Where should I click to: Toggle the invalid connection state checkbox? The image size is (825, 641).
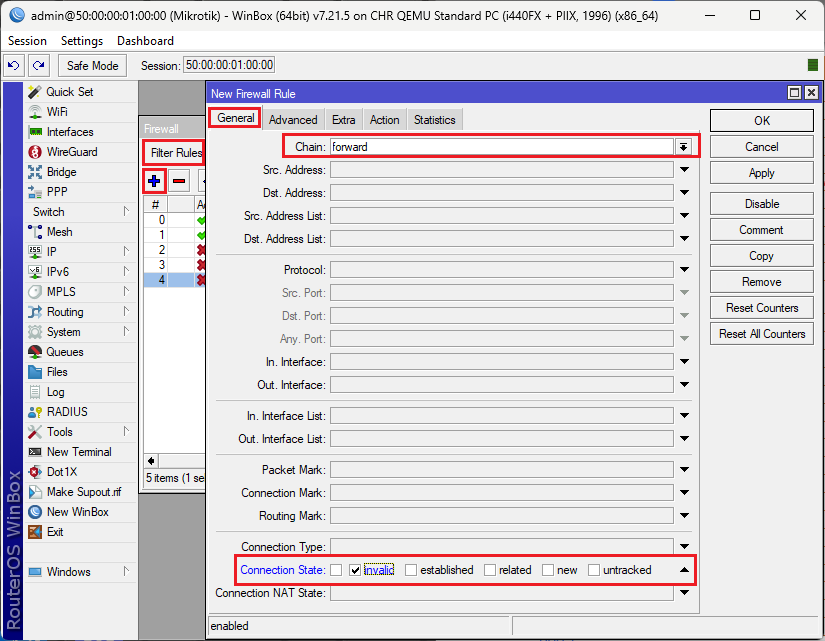click(x=355, y=570)
